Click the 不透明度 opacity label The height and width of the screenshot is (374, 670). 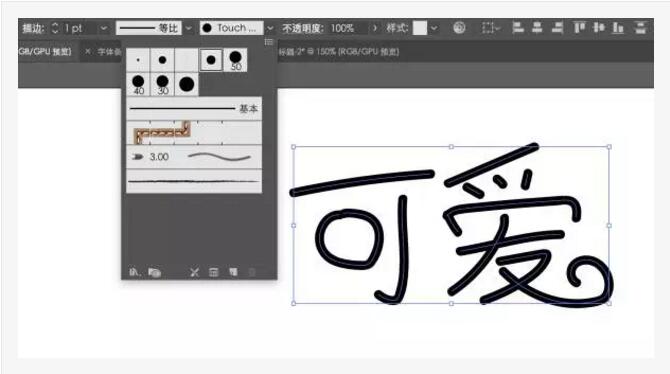(303, 28)
